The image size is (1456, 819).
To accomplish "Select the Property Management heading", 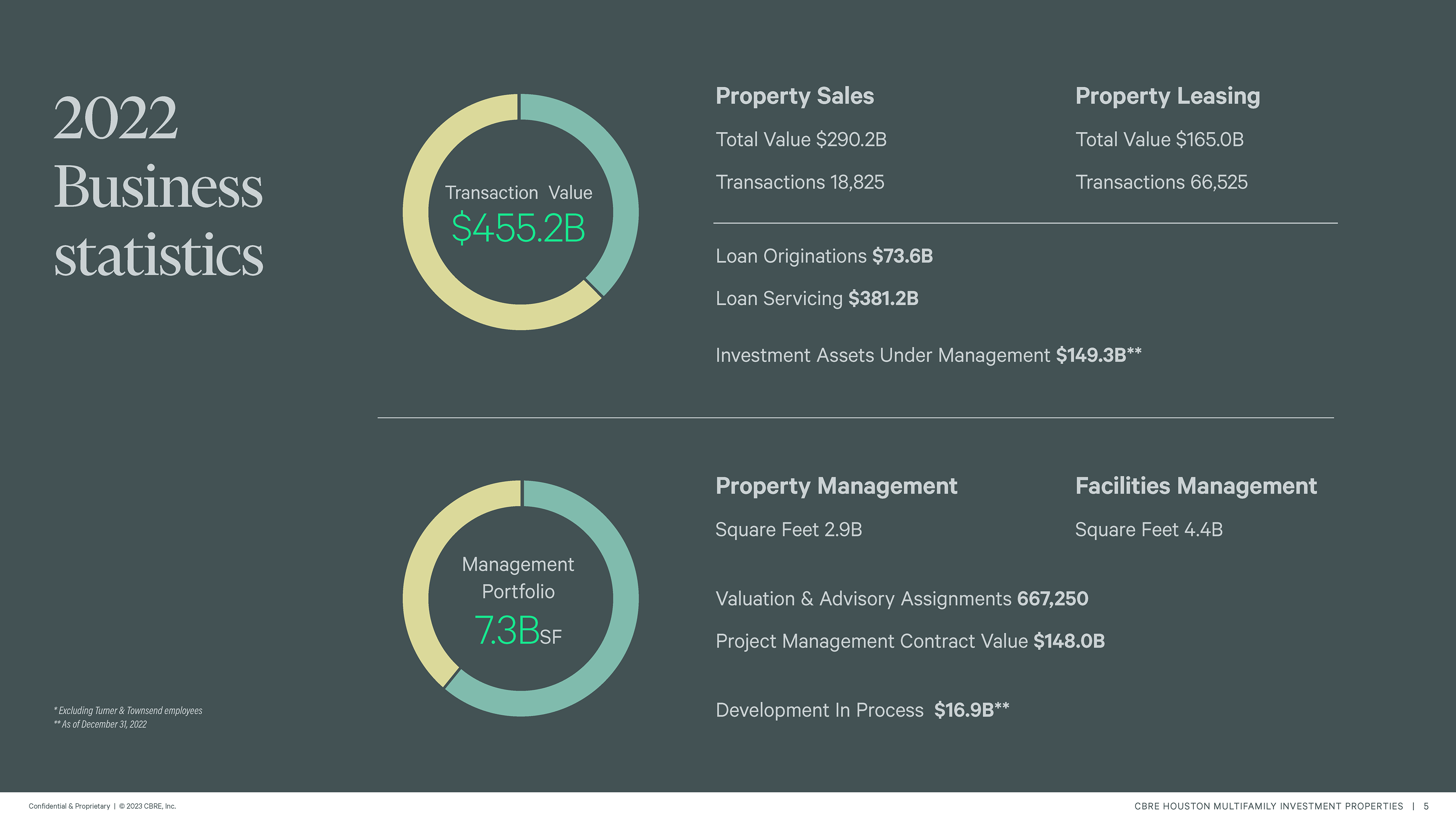I will coord(836,486).
